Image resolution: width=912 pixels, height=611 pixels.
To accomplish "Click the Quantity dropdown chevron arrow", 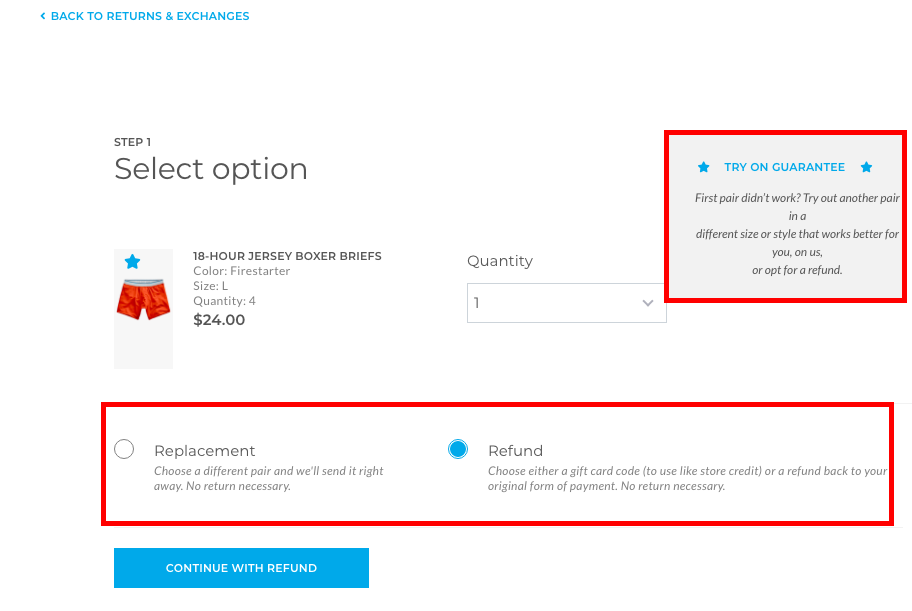I will (647, 303).
